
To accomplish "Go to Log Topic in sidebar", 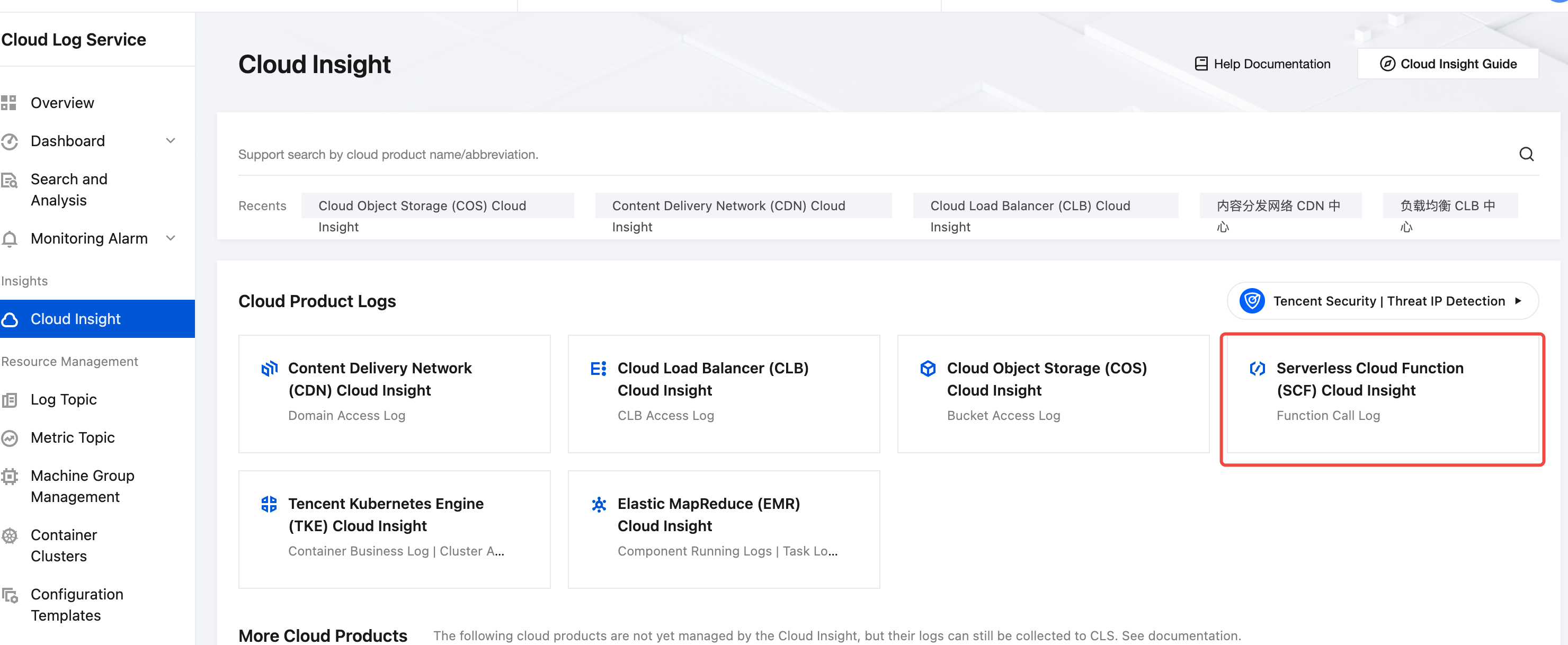I will tap(64, 399).
